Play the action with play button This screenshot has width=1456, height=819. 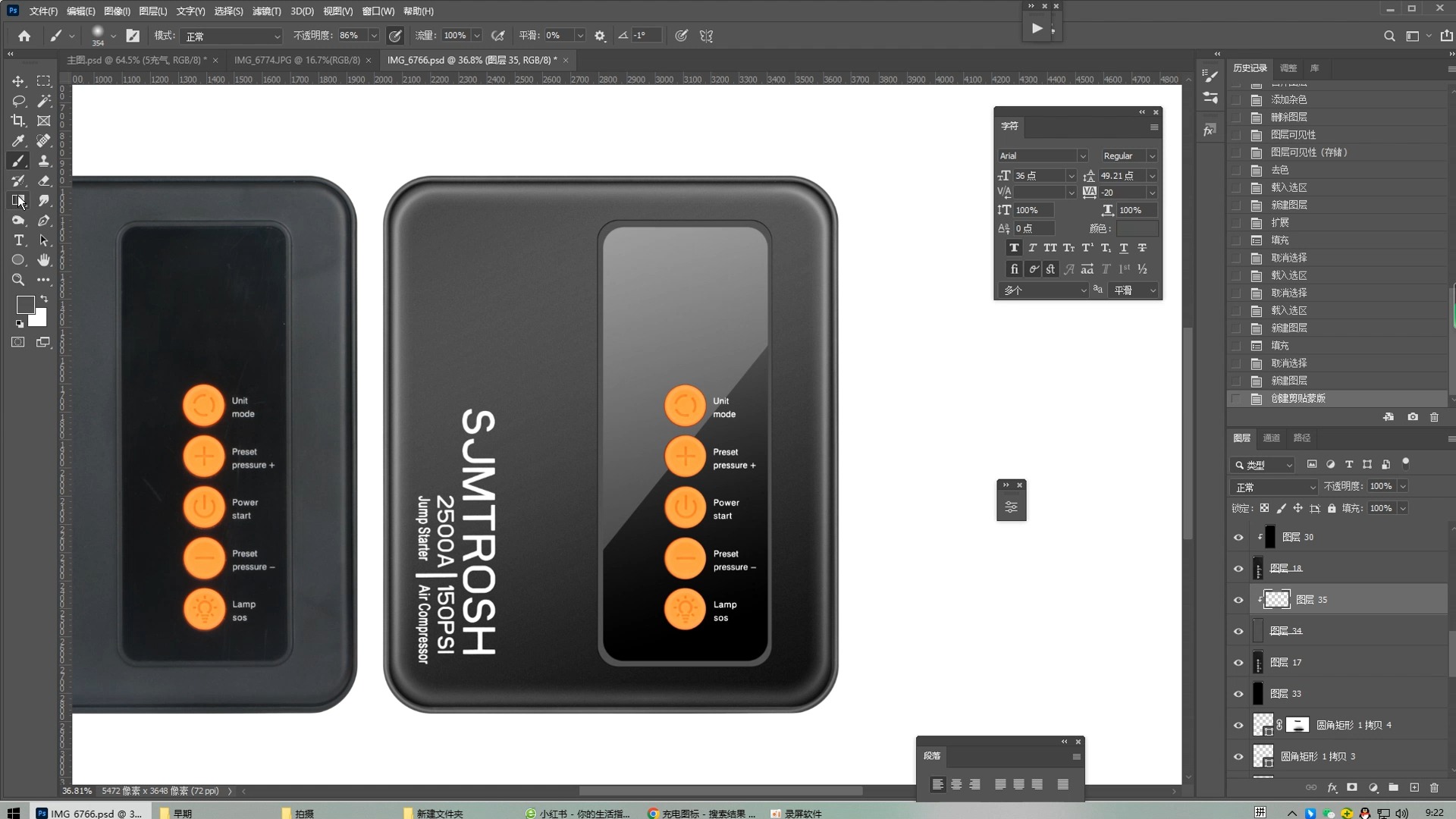1037,29
